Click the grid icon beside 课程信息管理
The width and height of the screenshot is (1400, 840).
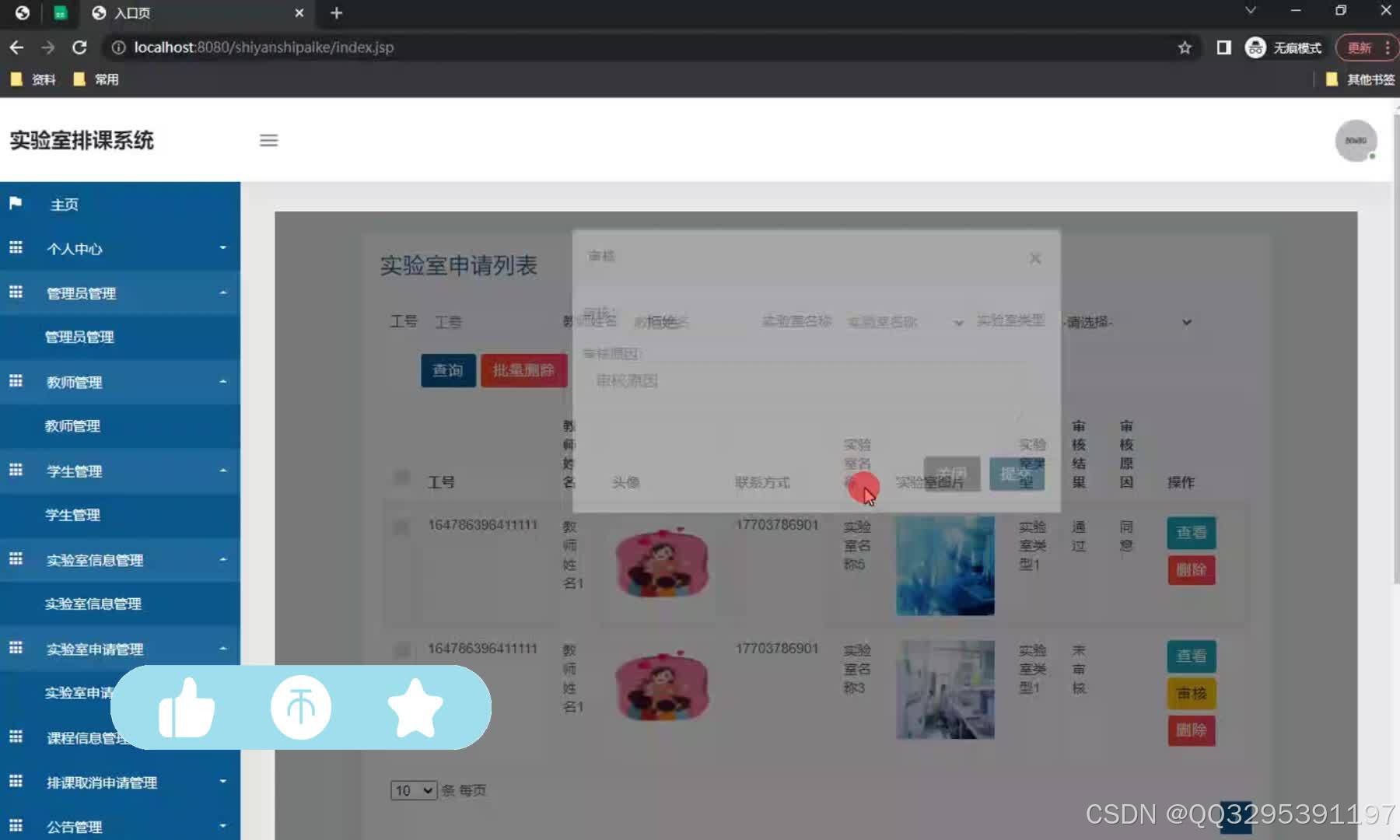click(16, 737)
